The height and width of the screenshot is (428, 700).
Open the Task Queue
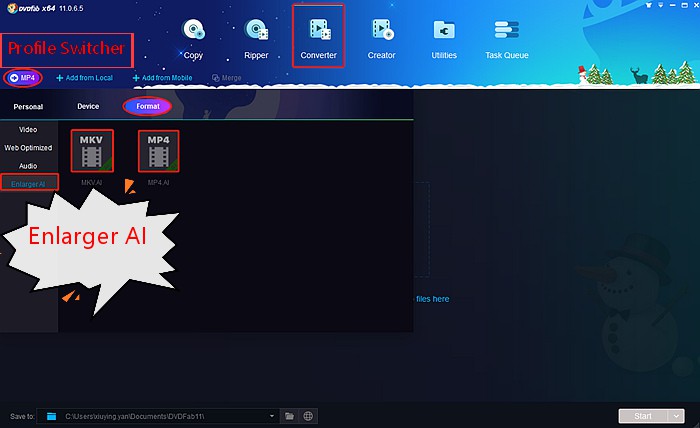pos(507,40)
